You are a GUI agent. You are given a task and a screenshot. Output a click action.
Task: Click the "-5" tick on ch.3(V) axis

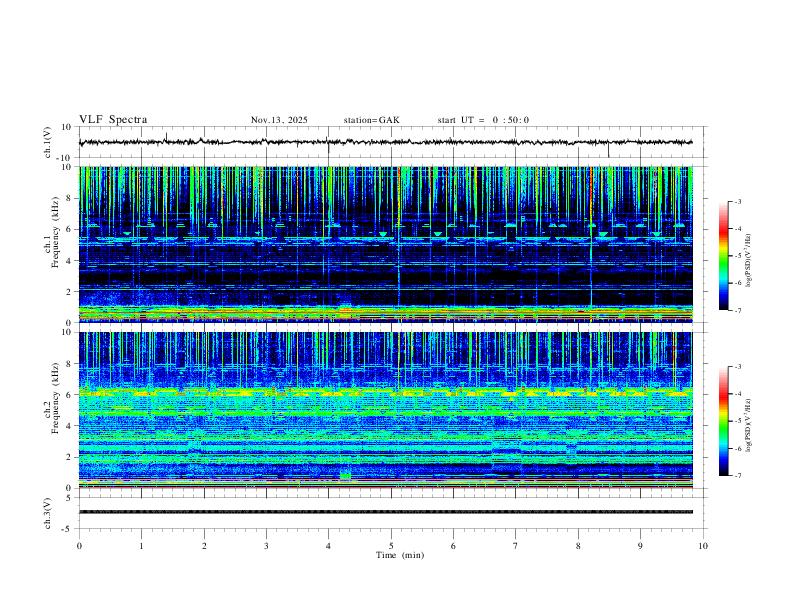click(x=68, y=529)
